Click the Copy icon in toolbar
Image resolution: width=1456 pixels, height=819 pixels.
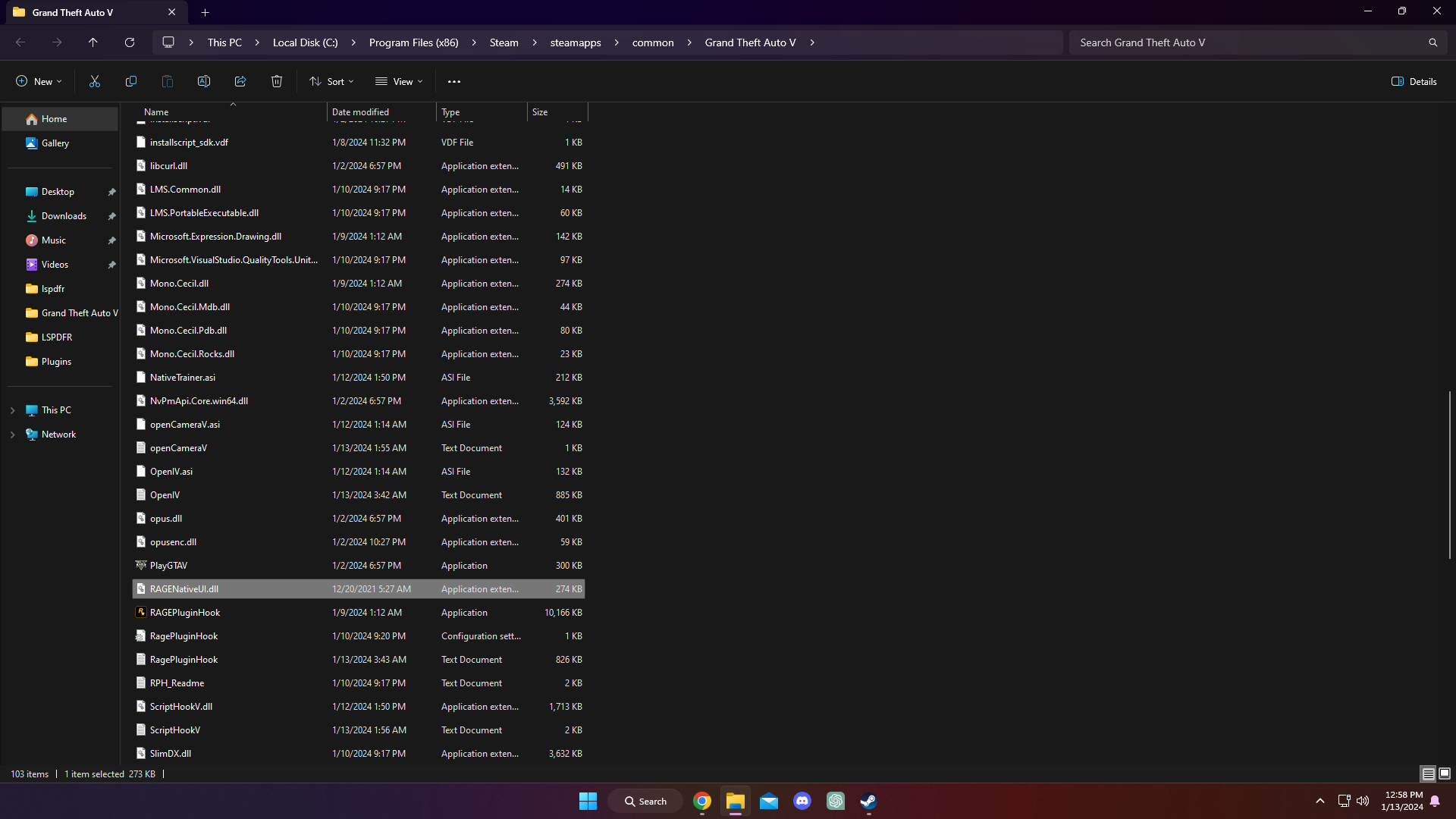point(131,81)
